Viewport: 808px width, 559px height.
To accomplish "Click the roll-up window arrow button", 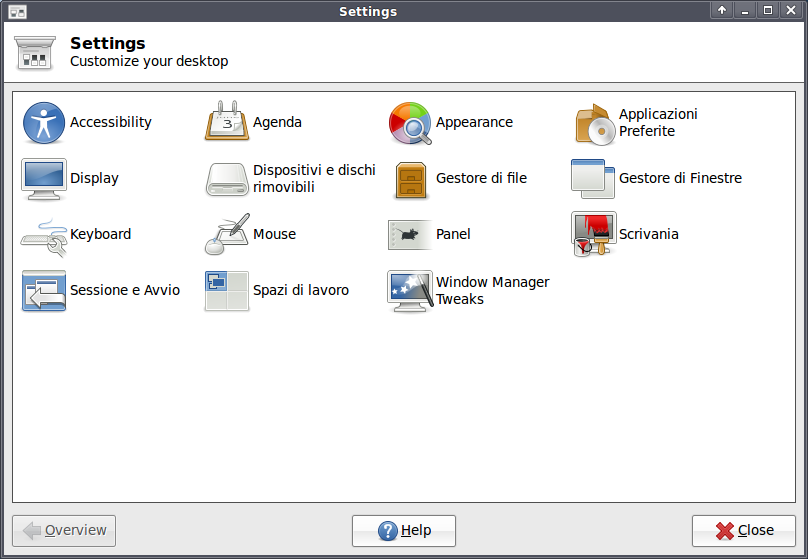I will 722,11.
